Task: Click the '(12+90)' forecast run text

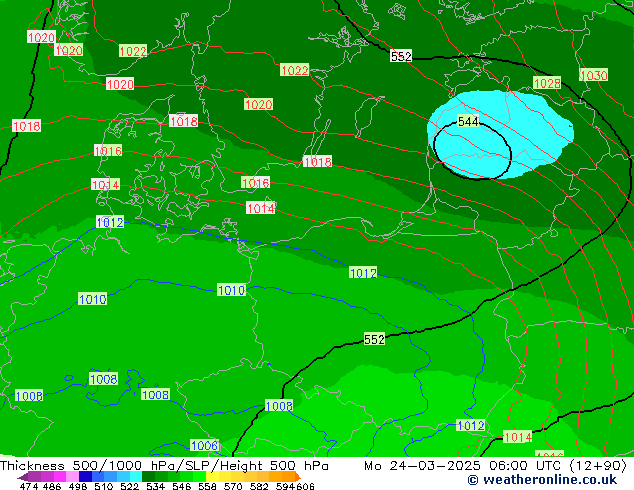Action: [x=598, y=466]
